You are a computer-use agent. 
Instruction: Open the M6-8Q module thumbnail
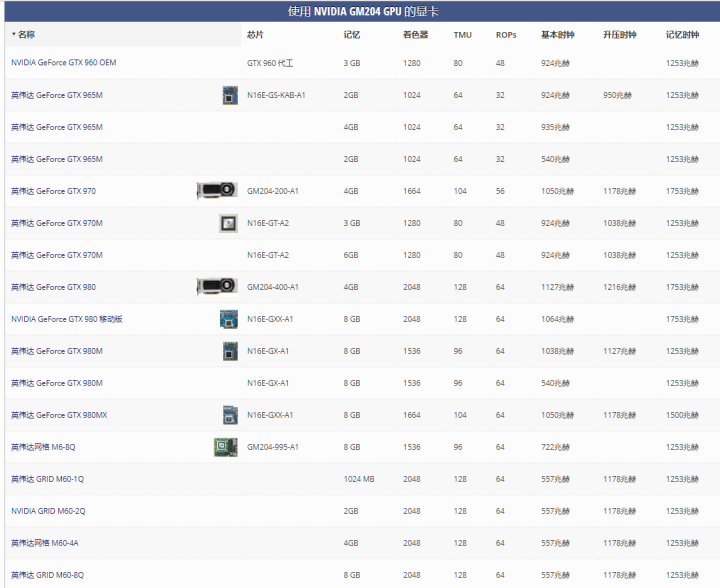(x=226, y=447)
